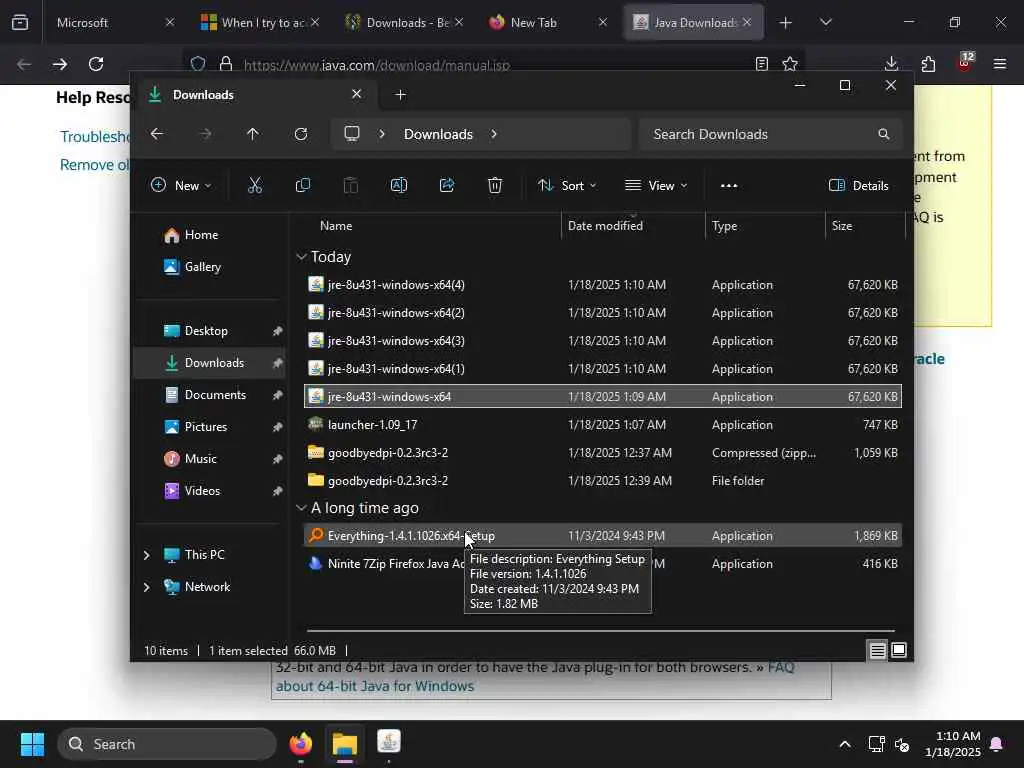Switch to large thumbnails view layout icon
Viewport: 1024px width, 768px height.
(x=899, y=650)
